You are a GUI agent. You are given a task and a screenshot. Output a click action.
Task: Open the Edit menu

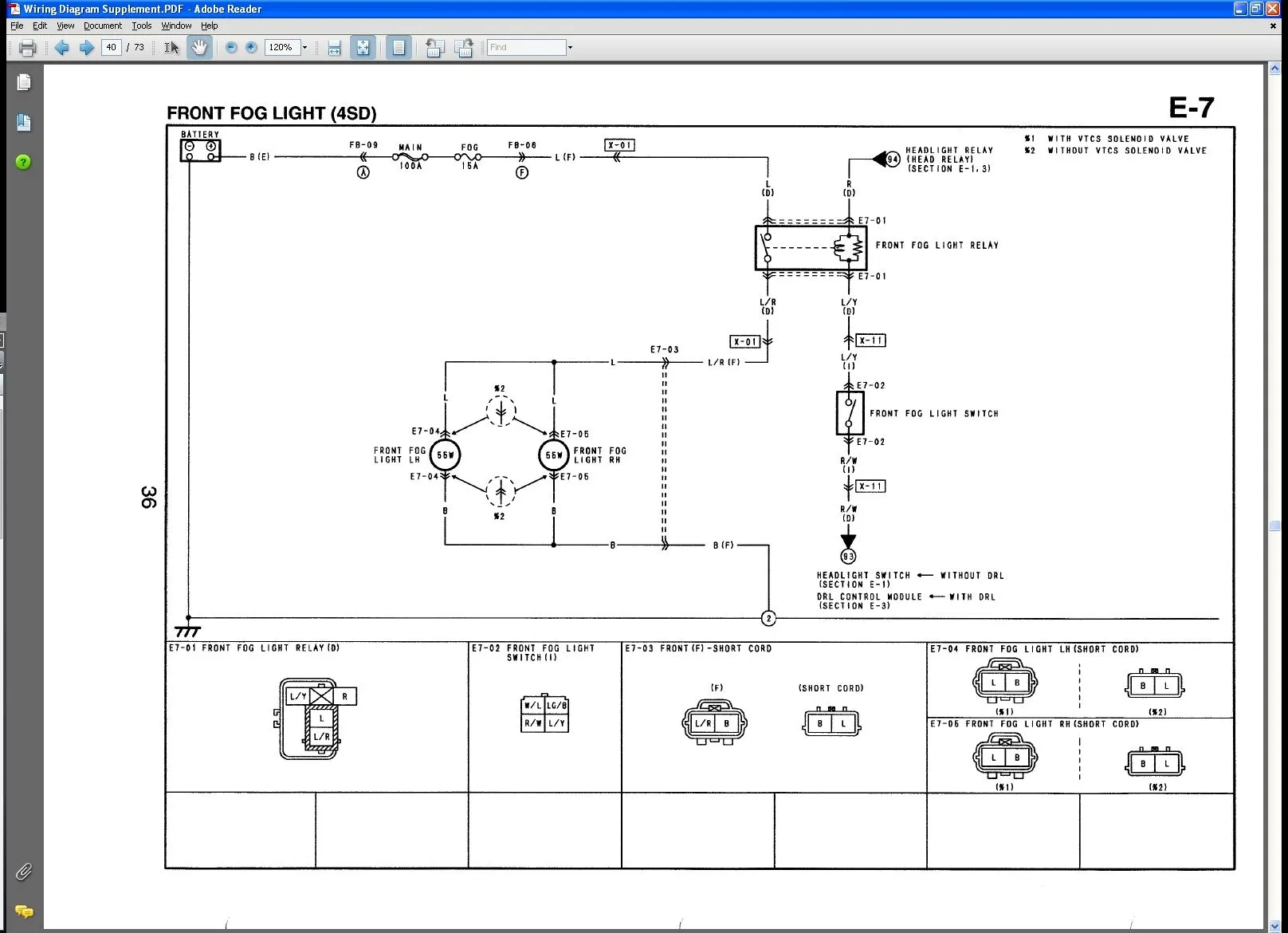click(40, 26)
